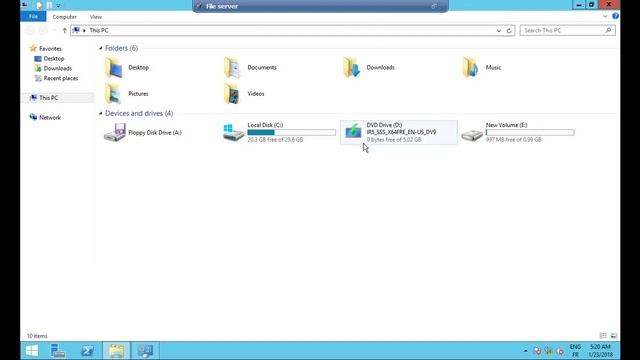Click This PC in address bar
The image size is (640, 360).
99,30
